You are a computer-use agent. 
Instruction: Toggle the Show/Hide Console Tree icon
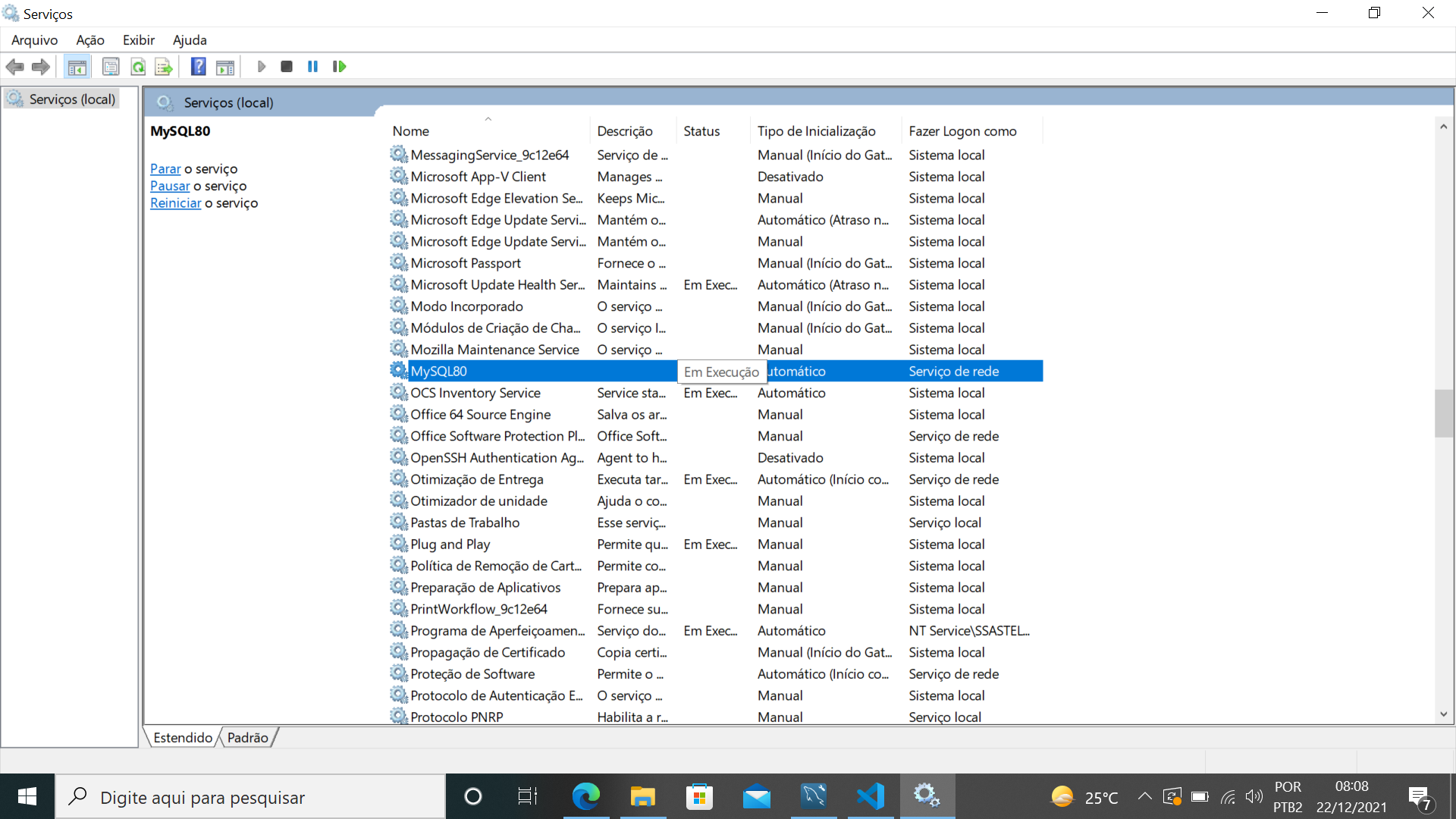(77, 67)
